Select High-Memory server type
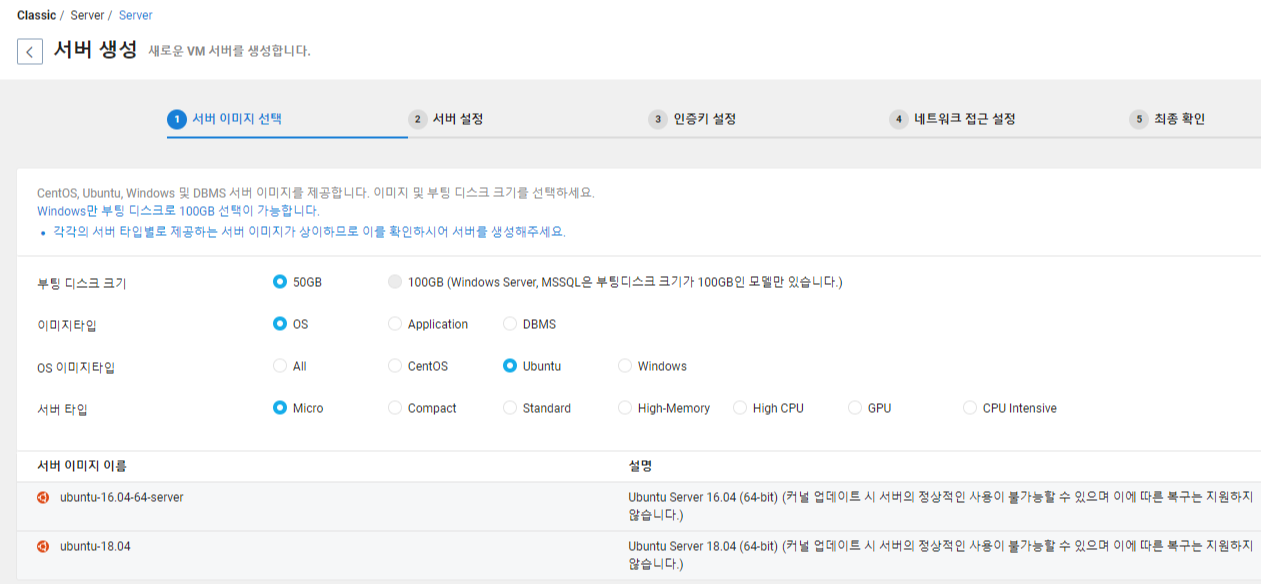The height and width of the screenshot is (584, 1261). pyautogui.click(x=625, y=408)
